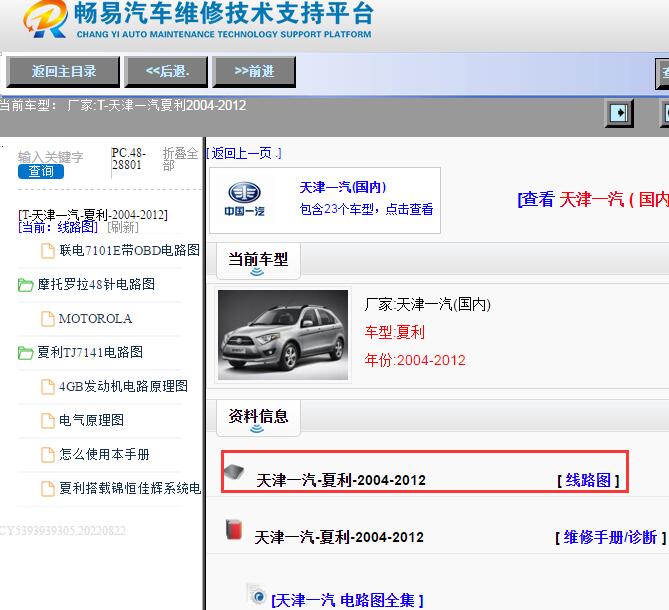The image size is (669, 610).
Task: Open the MOTOROLA document
Action: [x=95, y=319]
